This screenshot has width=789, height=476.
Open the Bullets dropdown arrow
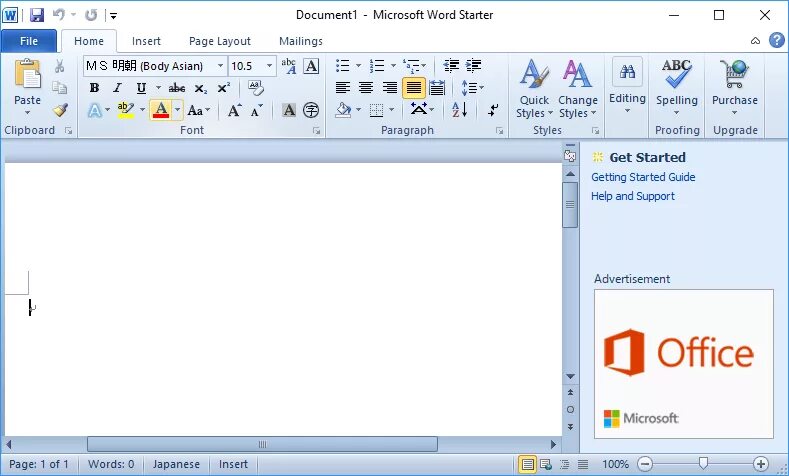[x=358, y=66]
